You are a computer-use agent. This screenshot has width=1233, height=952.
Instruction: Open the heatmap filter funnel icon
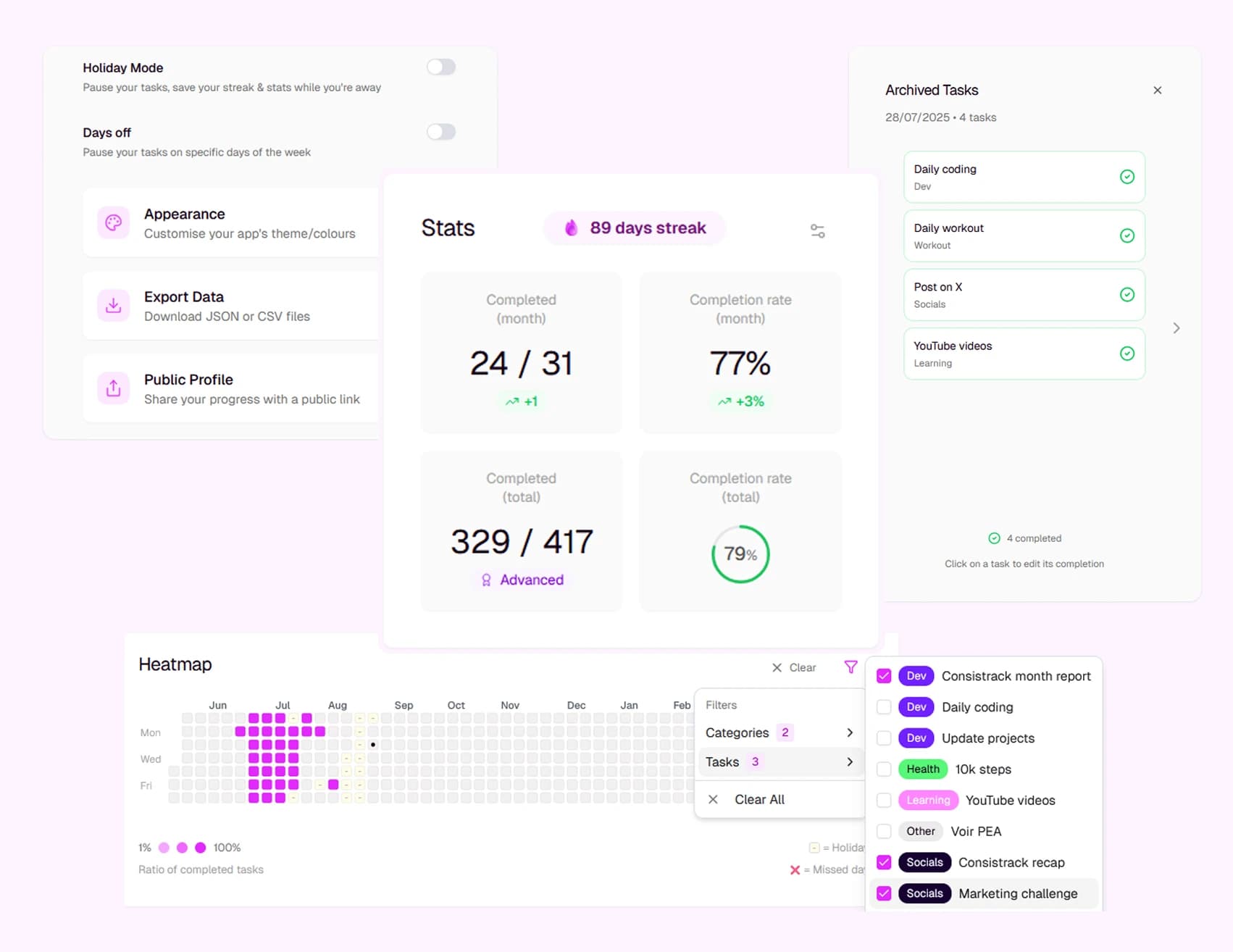coord(850,667)
